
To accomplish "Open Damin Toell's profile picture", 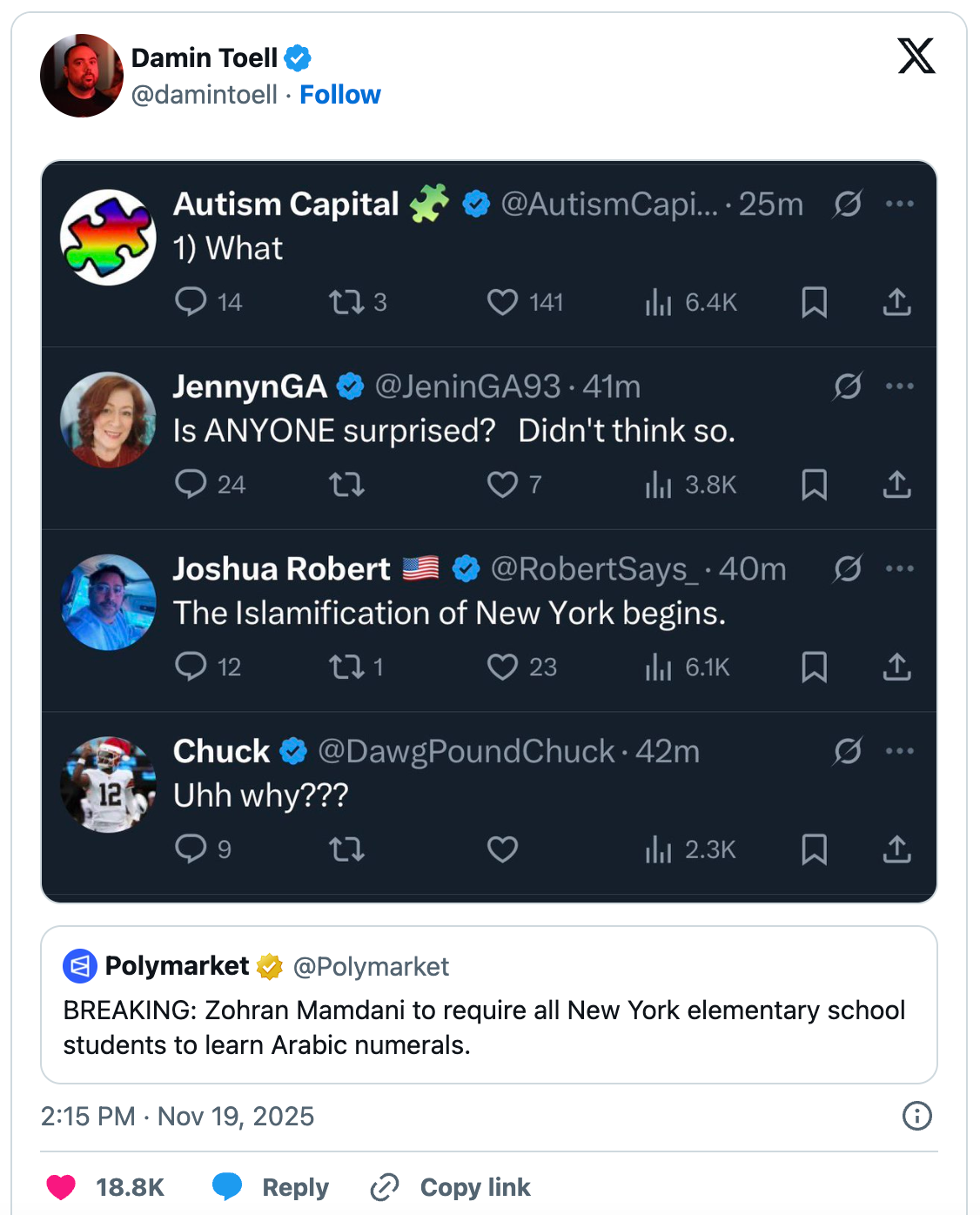I will [82, 76].
